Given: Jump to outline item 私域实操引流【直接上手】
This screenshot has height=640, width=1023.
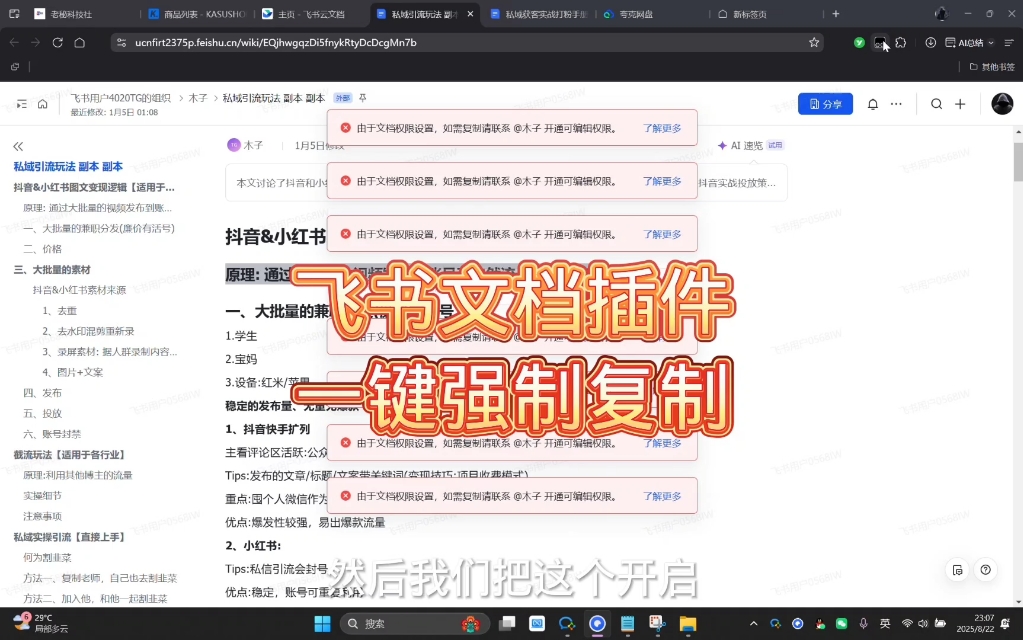Looking at the screenshot, I should click(x=69, y=537).
